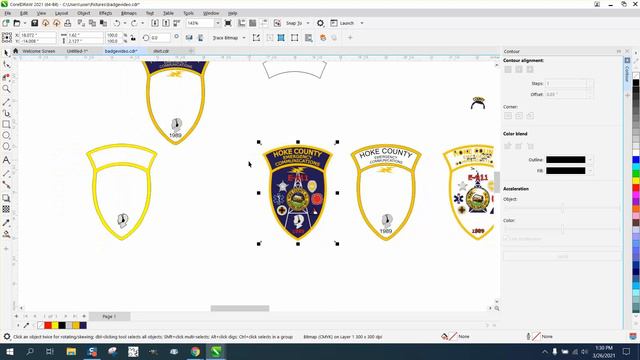
Task: Select the Freehand drawing tool
Action: click(x=6, y=101)
